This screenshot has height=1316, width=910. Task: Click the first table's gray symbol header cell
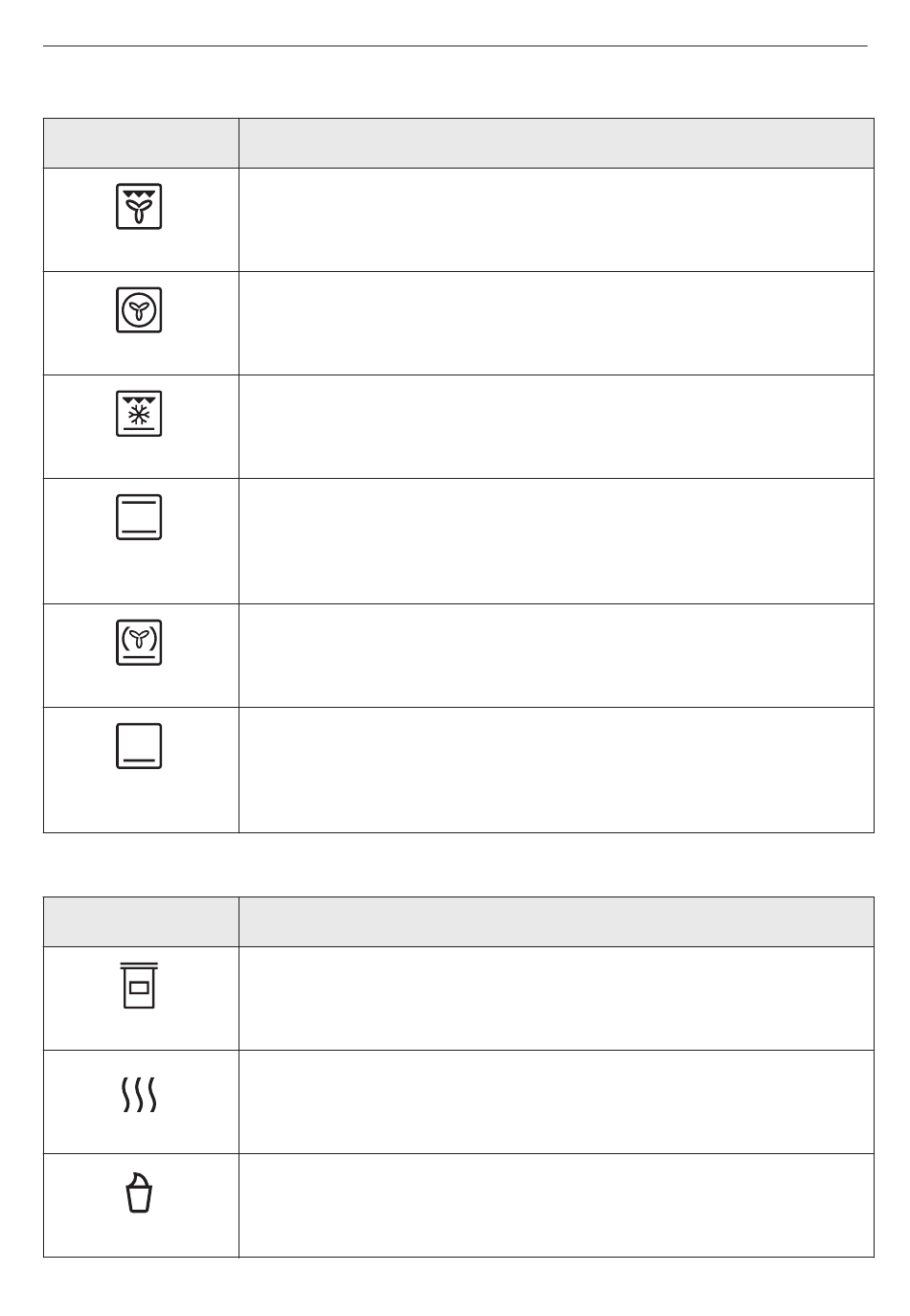click(141, 144)
